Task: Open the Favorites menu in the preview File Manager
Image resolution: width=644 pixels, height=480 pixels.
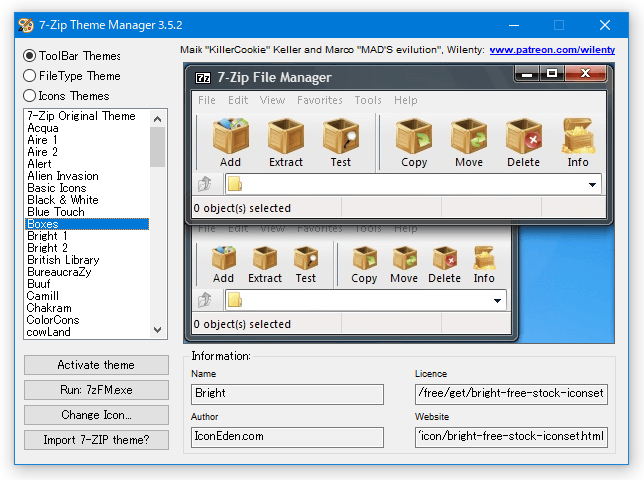Action: click(320, 100)
